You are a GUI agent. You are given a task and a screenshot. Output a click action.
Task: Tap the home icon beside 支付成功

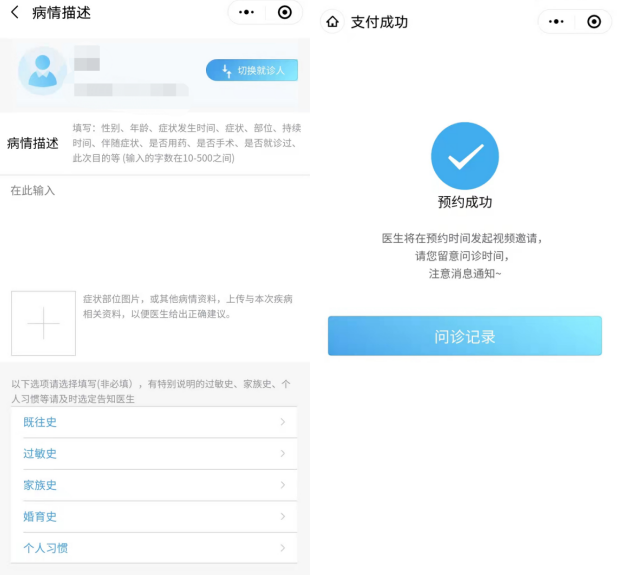332,22
